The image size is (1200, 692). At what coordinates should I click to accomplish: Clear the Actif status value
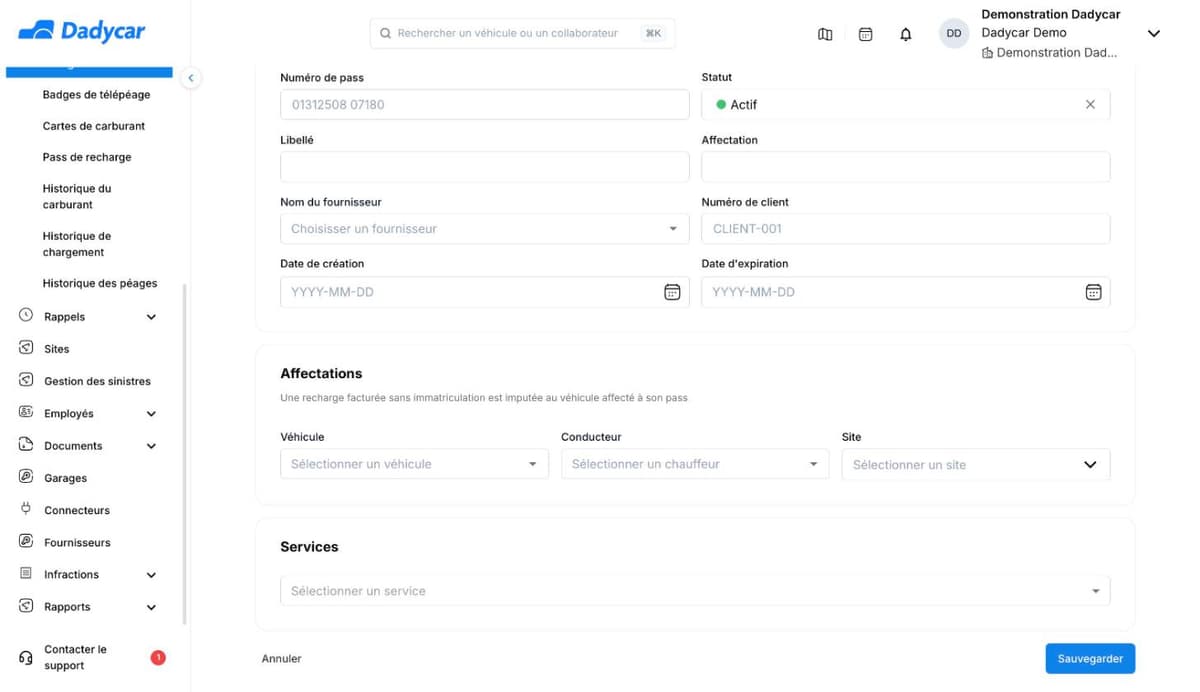1090,105
